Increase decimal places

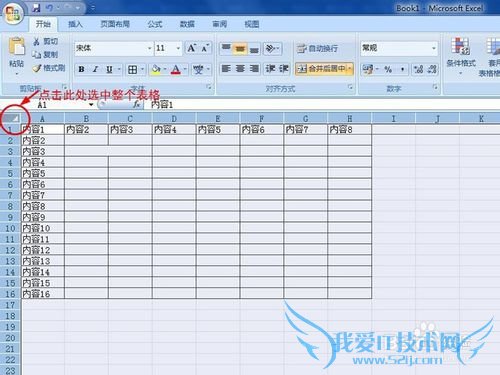(418, 69)
